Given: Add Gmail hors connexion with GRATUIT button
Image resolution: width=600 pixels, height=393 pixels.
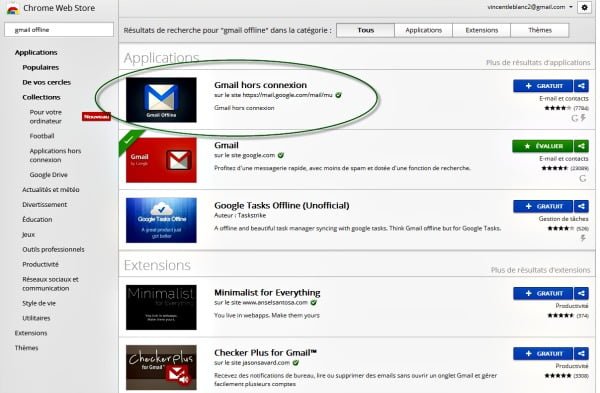Looking at the screenshot, I should pos(543,86).
